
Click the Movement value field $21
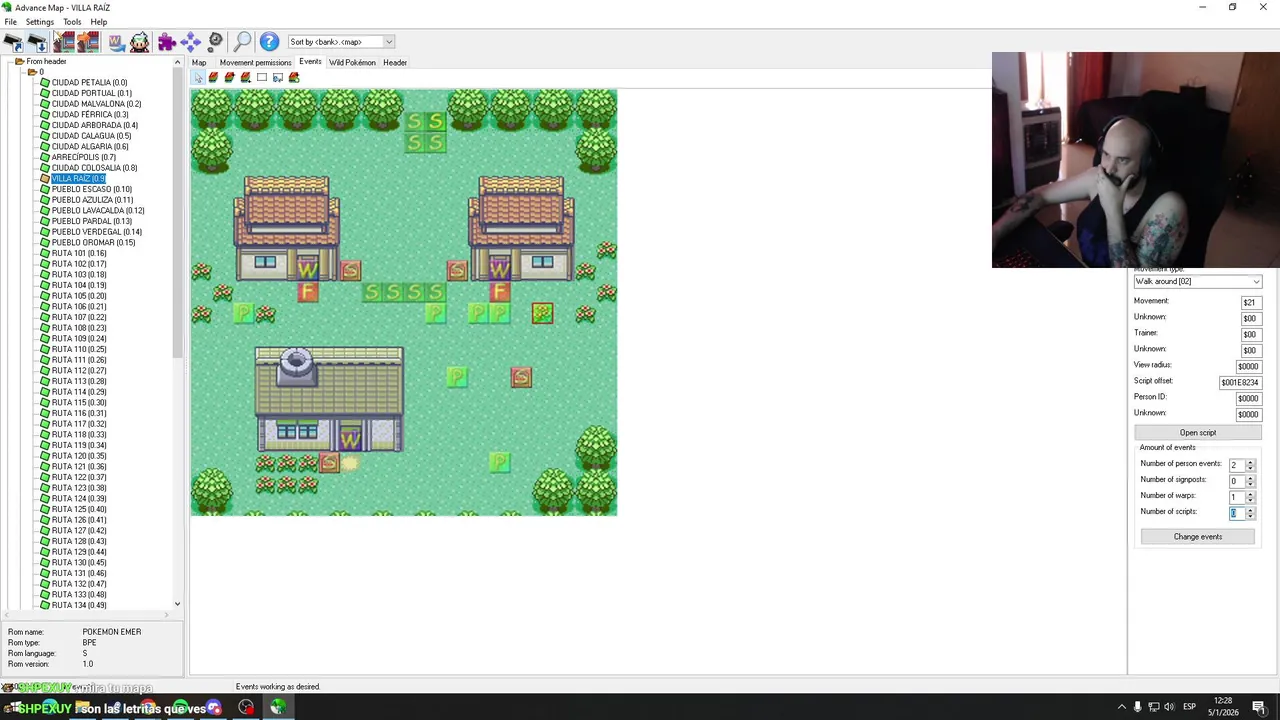pyautogui.click(x=1249, y=303)
